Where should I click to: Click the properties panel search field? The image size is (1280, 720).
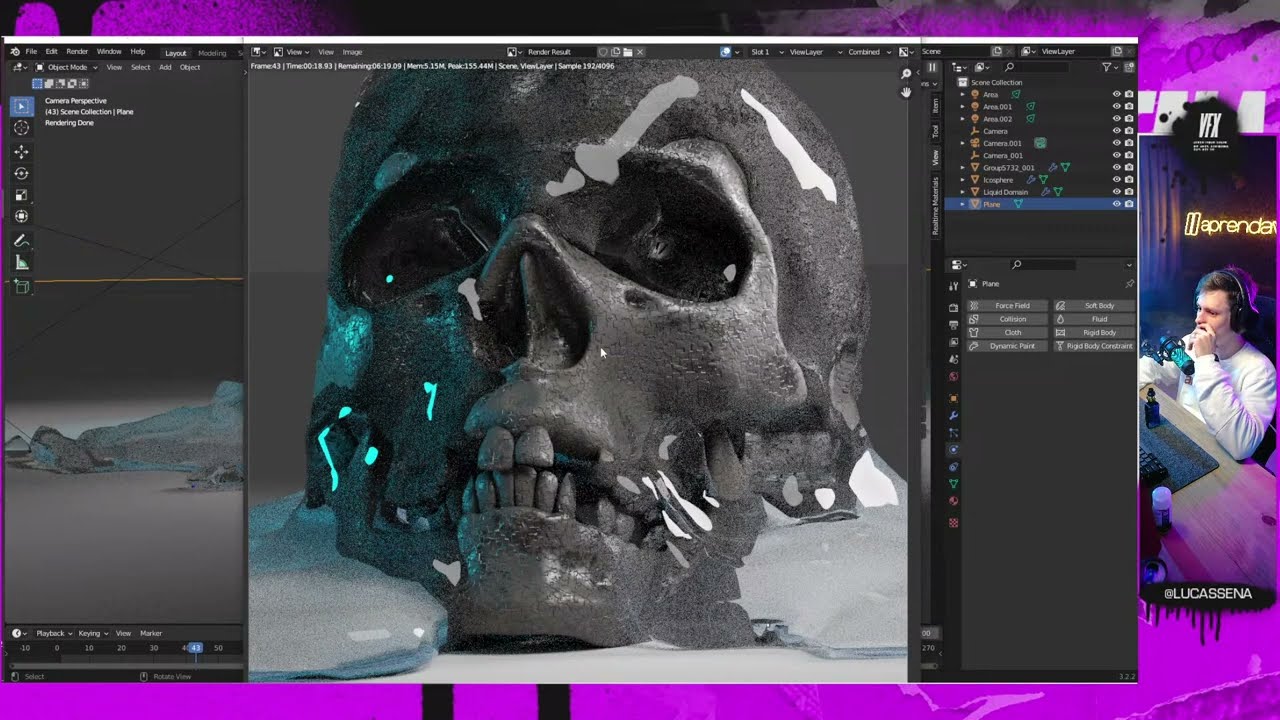pyautogui.click(x=1044, y=265)
